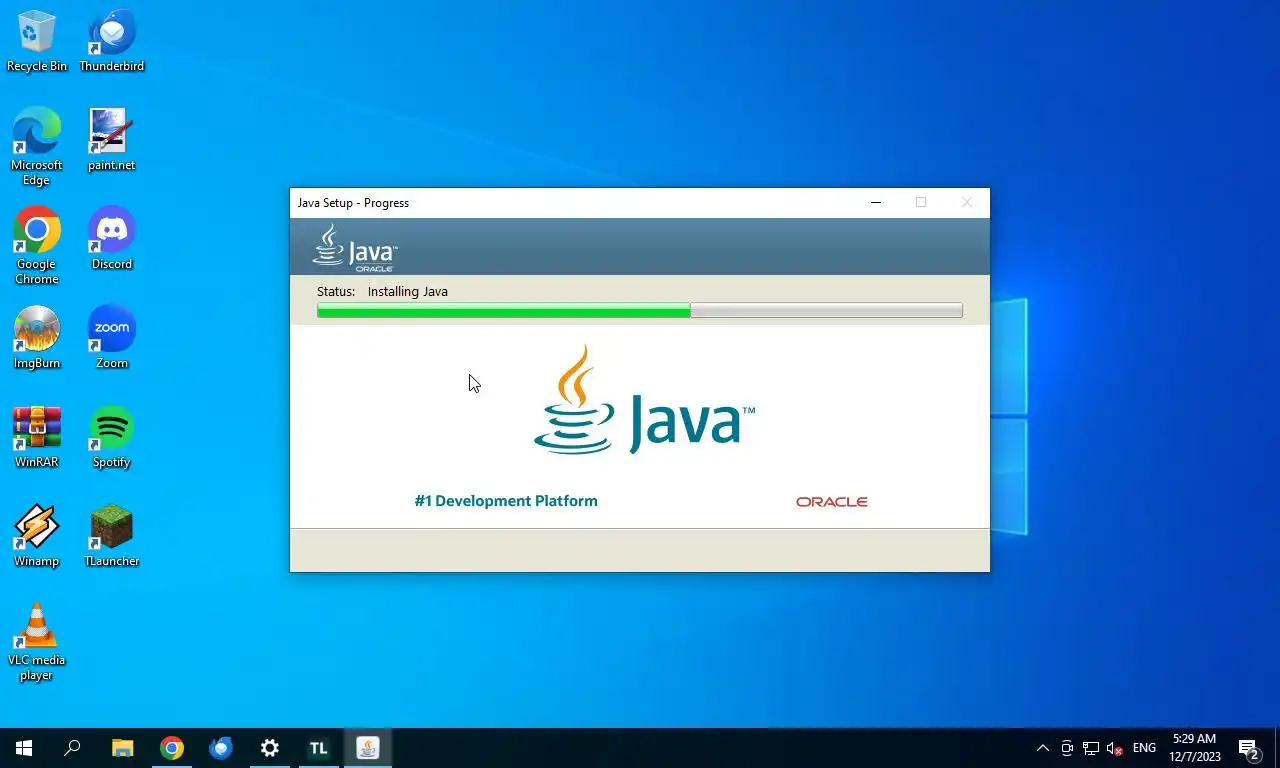
Task: Open the clock showing 5:29 AM
Action: [x=1194, y=748]
